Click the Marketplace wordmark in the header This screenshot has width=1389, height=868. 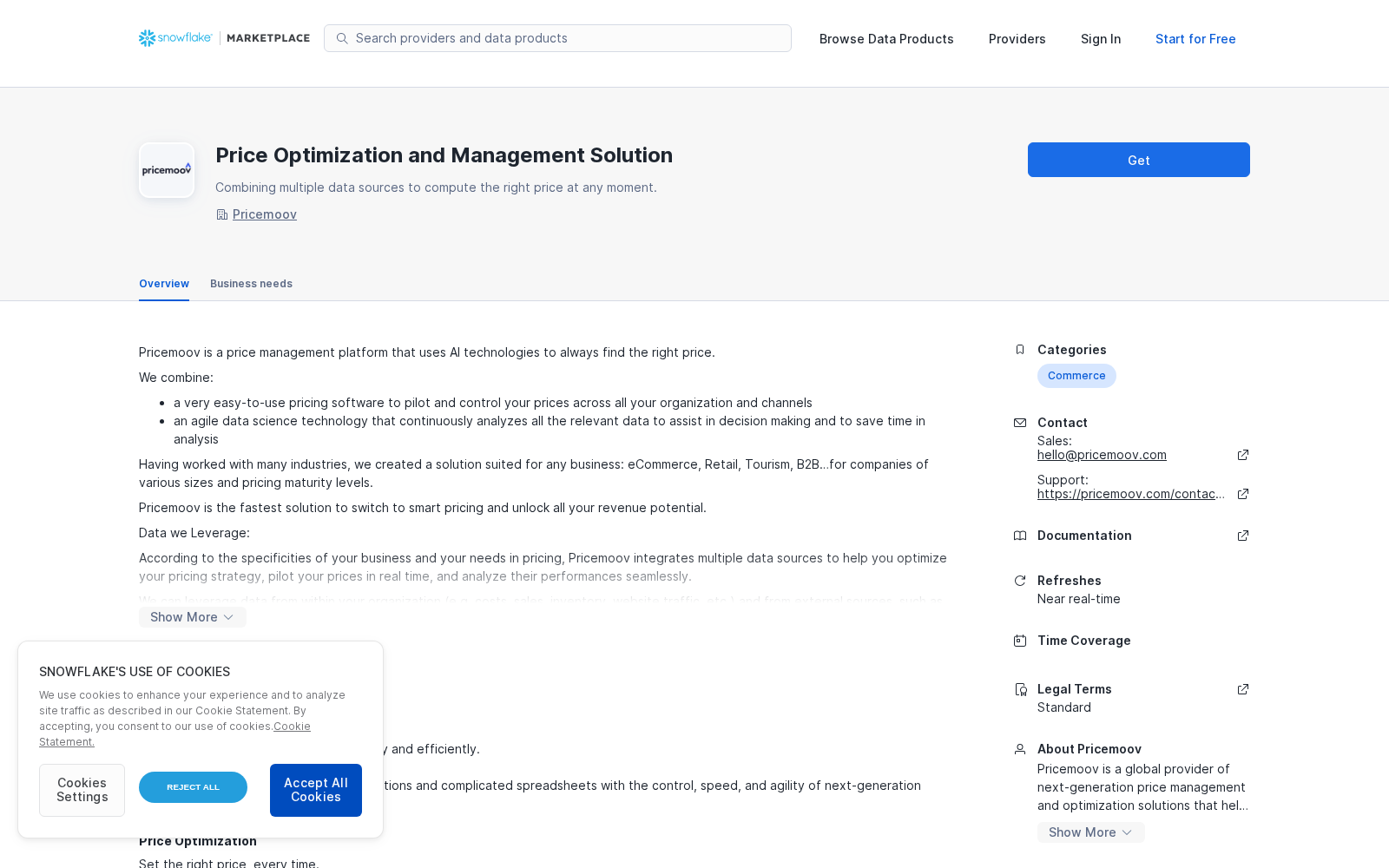pyautogui.click(x=268, y=38)
